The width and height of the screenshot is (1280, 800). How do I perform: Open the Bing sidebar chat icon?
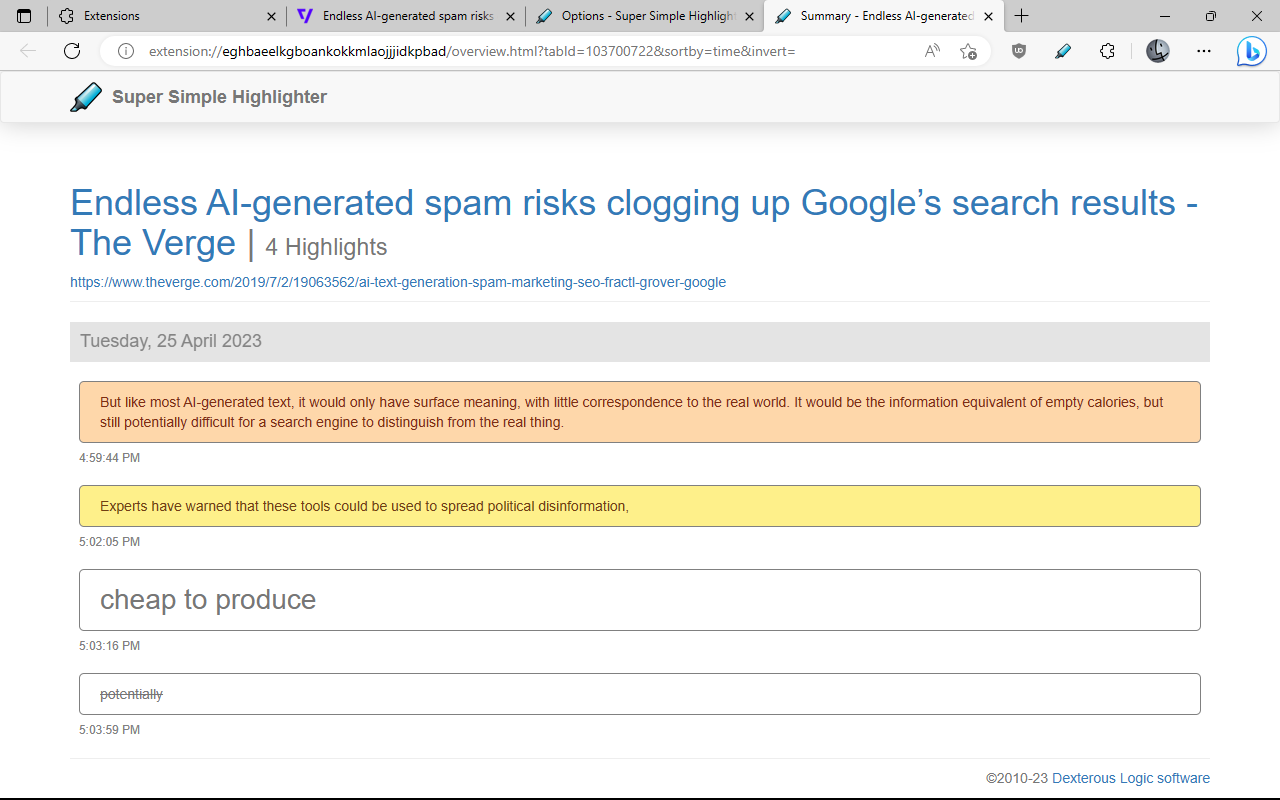coord(1250,51)
